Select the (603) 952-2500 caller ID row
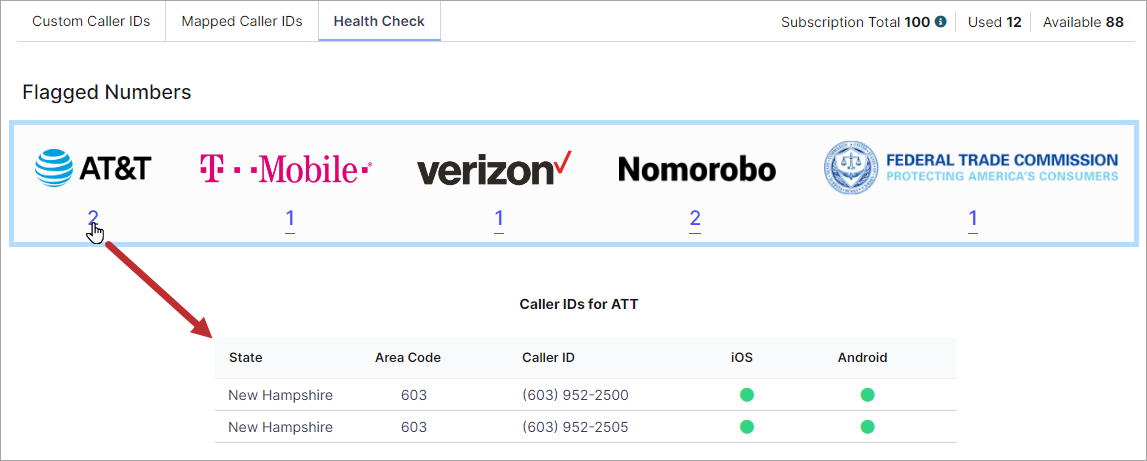The image size is (1147, 461). (x=586, y=395)
